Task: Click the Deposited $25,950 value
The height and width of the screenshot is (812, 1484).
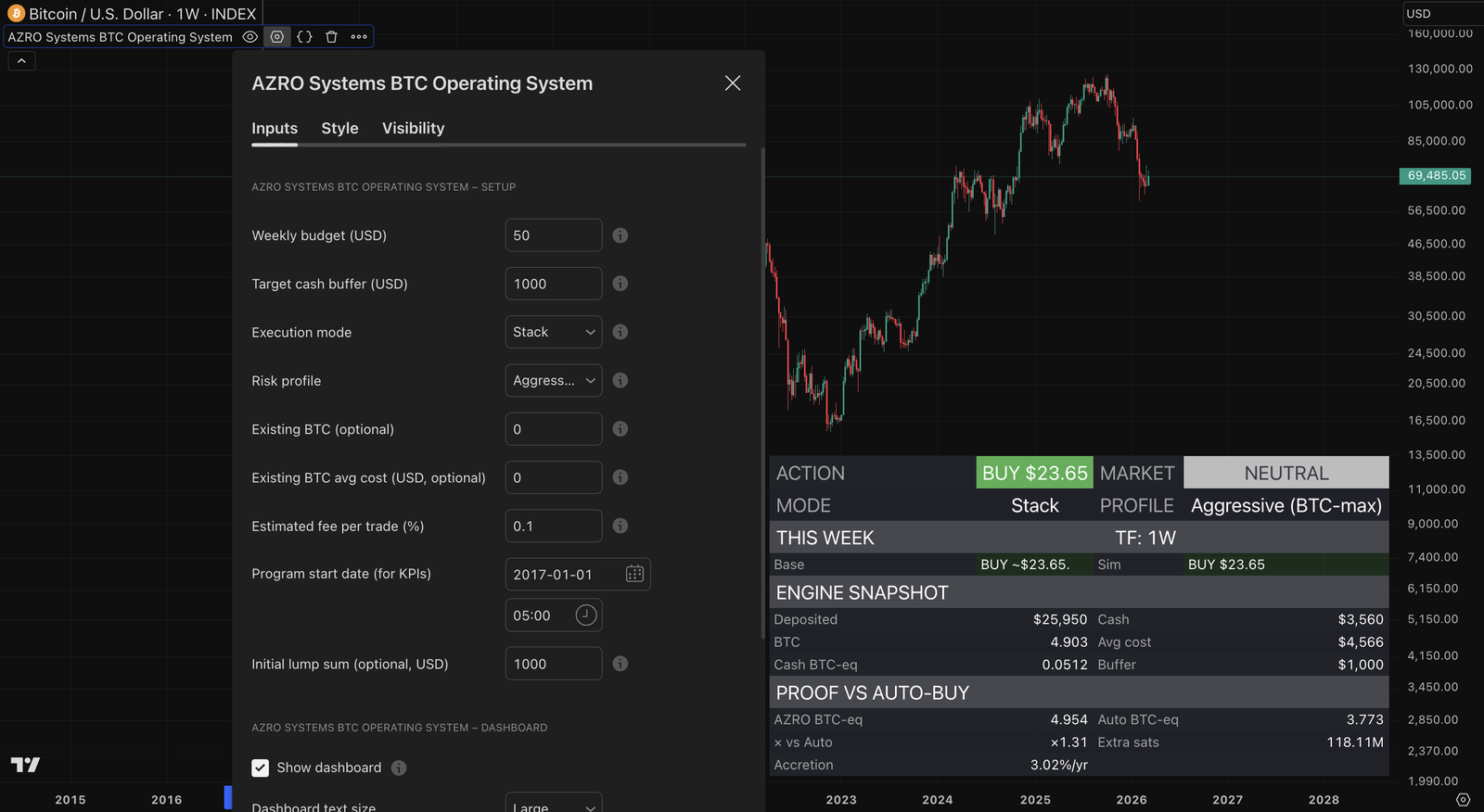Action: (x=1060, y=619)
